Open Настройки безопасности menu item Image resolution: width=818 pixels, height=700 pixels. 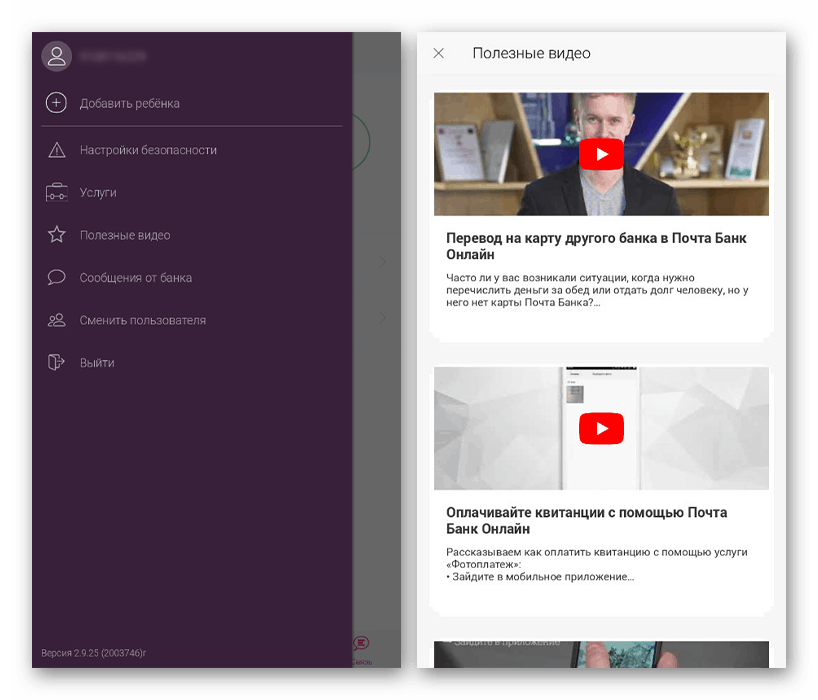pyautogui.click(x=148, y=150)
